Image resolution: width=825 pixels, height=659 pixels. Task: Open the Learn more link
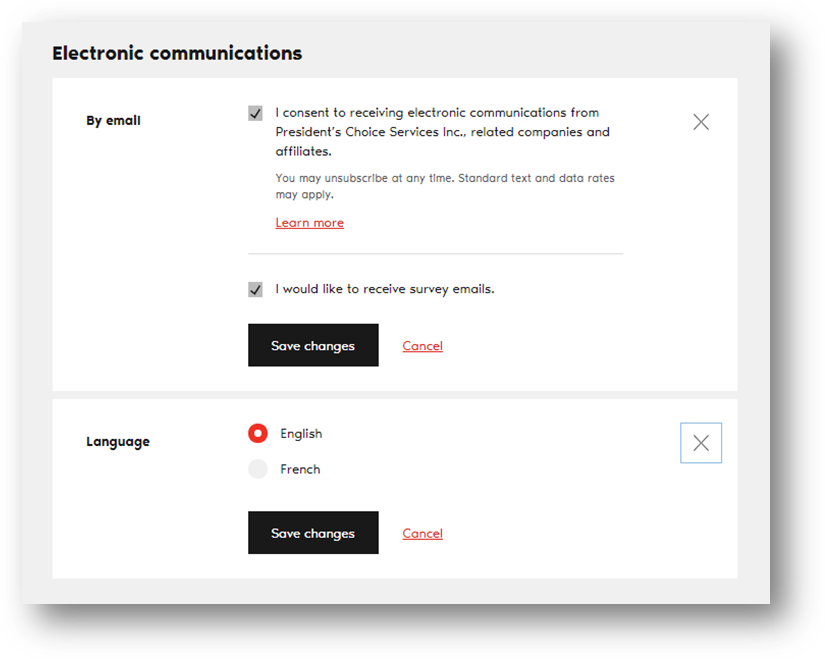tap(309, 222)
